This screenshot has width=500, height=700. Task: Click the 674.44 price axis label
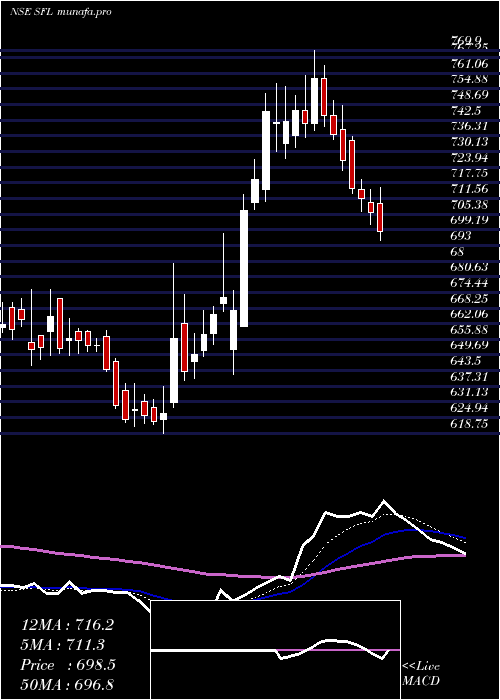[x=469, y=283]
